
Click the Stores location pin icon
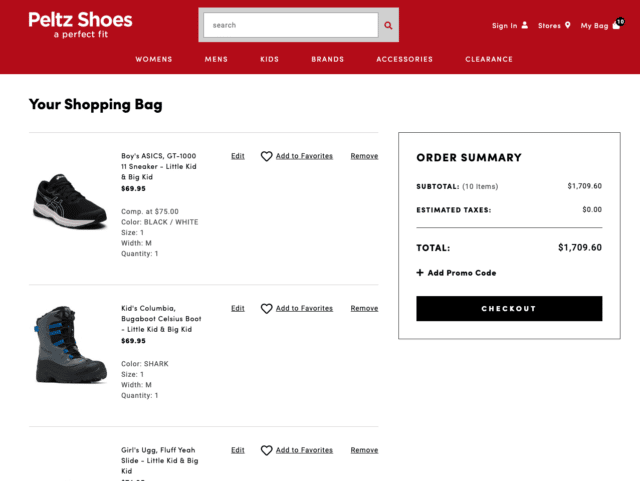pos(568,26)
